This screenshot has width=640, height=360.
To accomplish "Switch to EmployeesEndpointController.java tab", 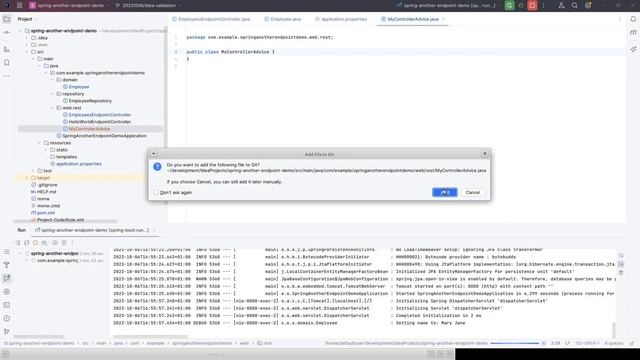I will [x=211, y=19].
